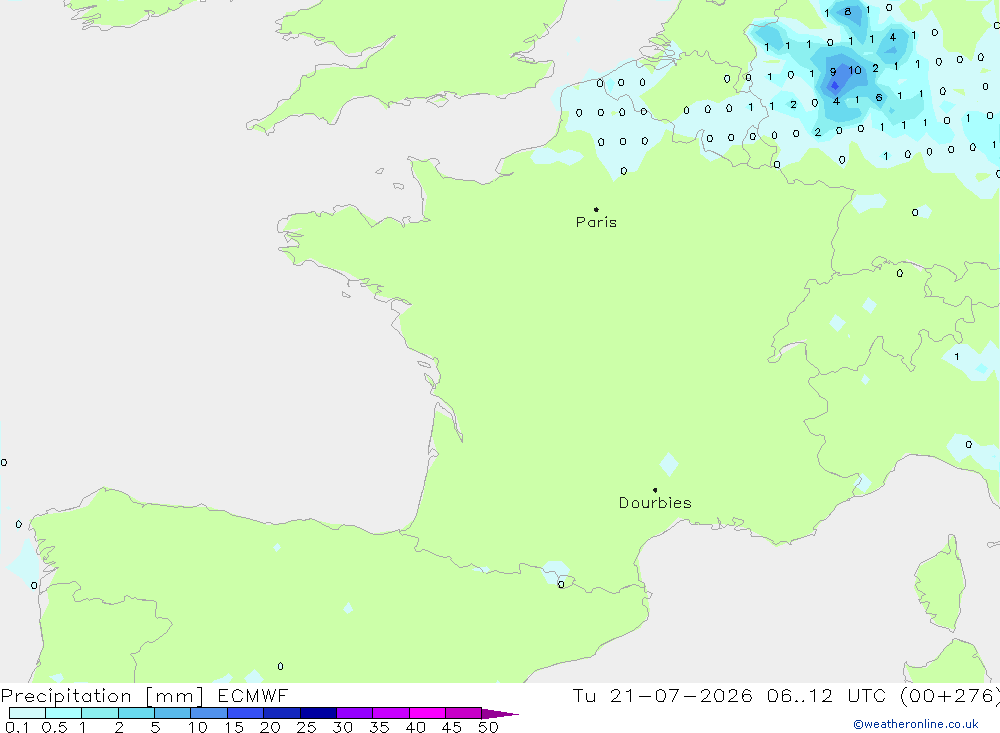Click the 40–45 mm magenta legend swatch
1000x733 pixels.
click(x=427, y=713)
